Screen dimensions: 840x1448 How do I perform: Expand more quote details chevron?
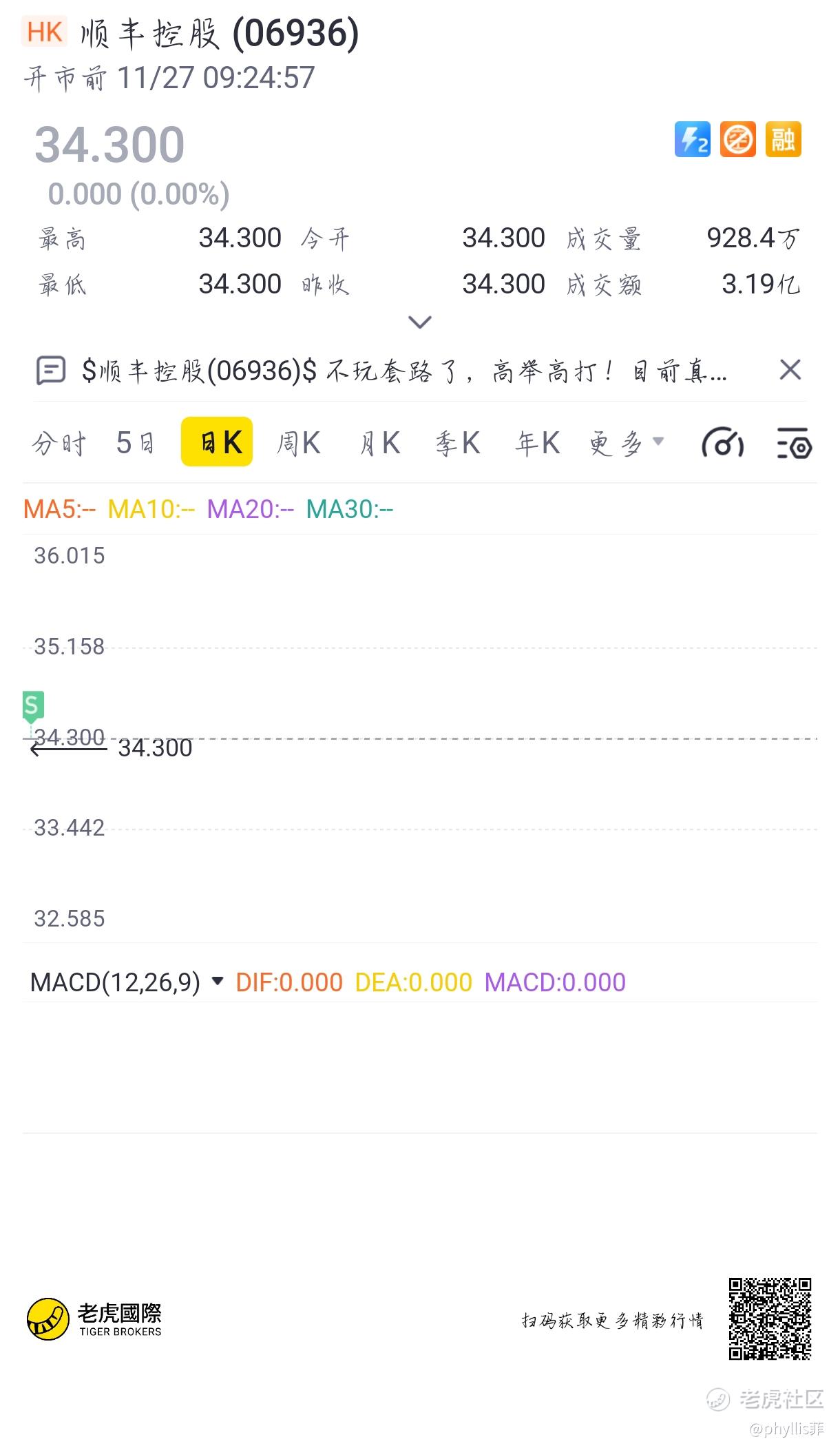point(420,322)
